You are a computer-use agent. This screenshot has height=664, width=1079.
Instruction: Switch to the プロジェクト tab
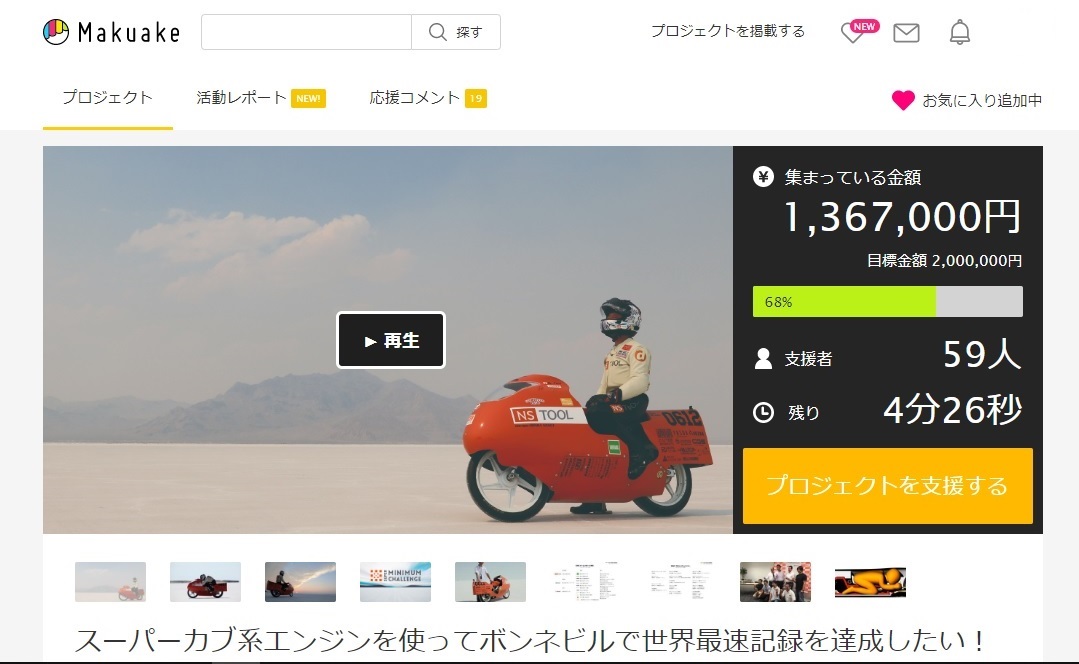pos(107,98)
